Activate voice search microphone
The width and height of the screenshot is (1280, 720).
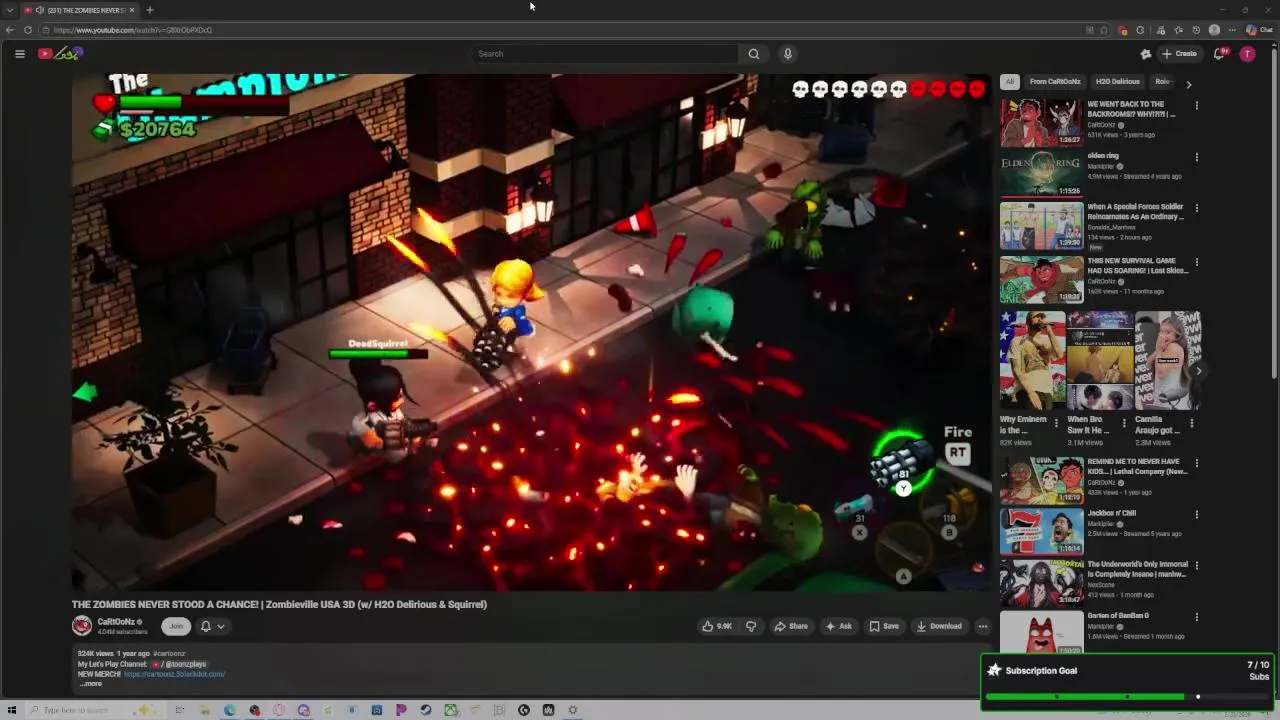click(x=788, y=54)
